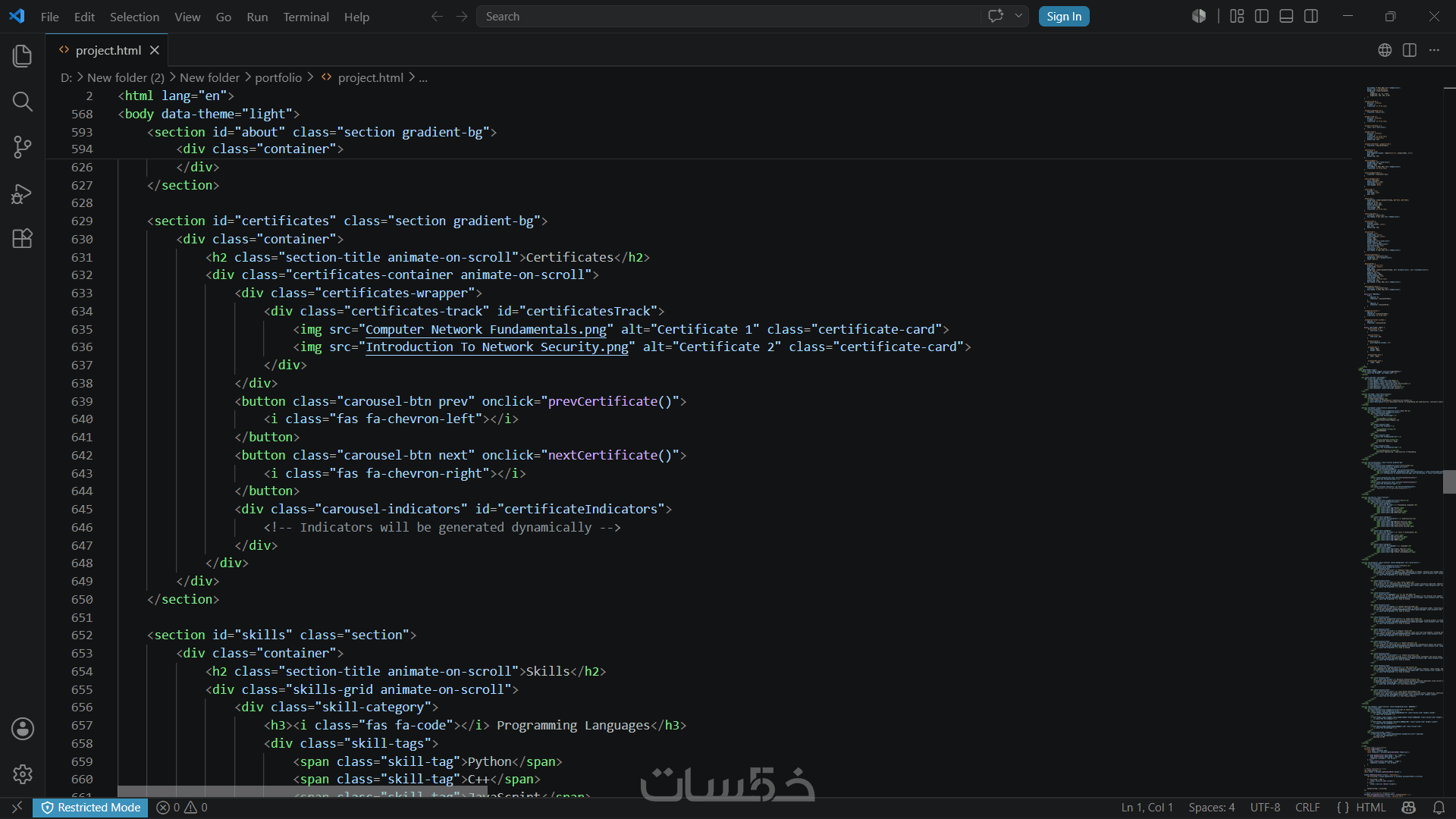Click line number 652
This screenshot has width=1456, height=819.
(82, 635)
